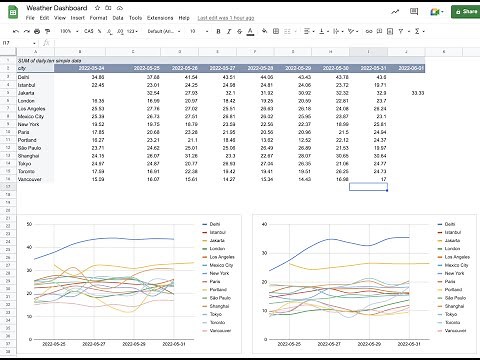Open the Extensions menu

point(160,18)
